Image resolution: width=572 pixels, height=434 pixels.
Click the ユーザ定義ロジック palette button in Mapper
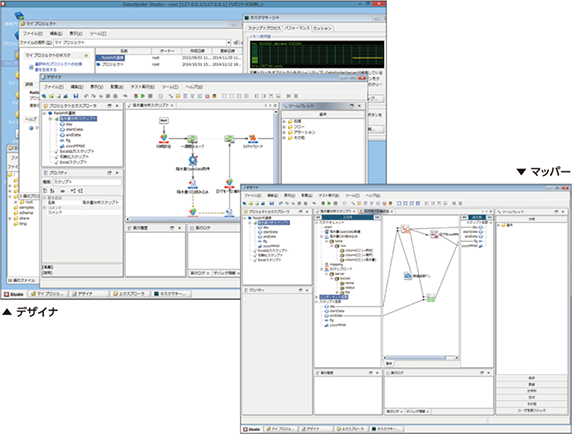[532, 410]
